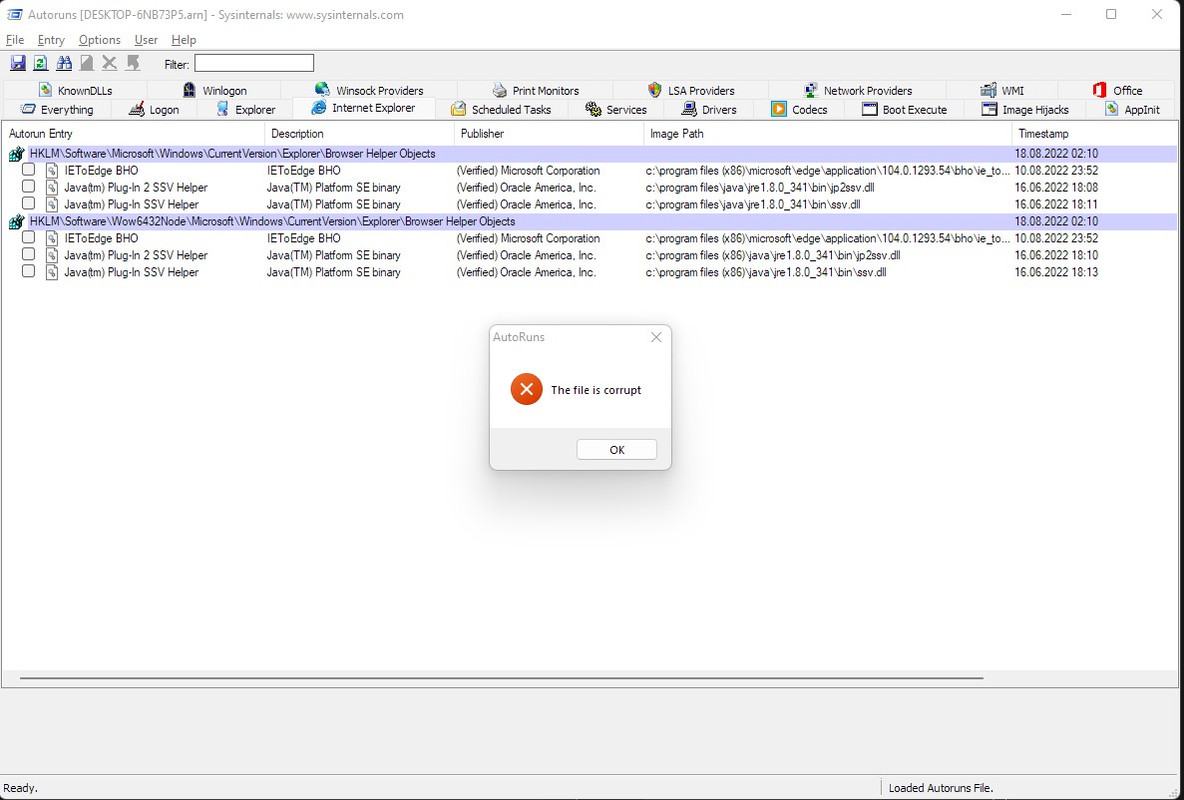Image resolution: width=1184 pixels, height=800 pixels.
Task: Click the red error icon in AutoRuns dialog
Action: (526, 390)
